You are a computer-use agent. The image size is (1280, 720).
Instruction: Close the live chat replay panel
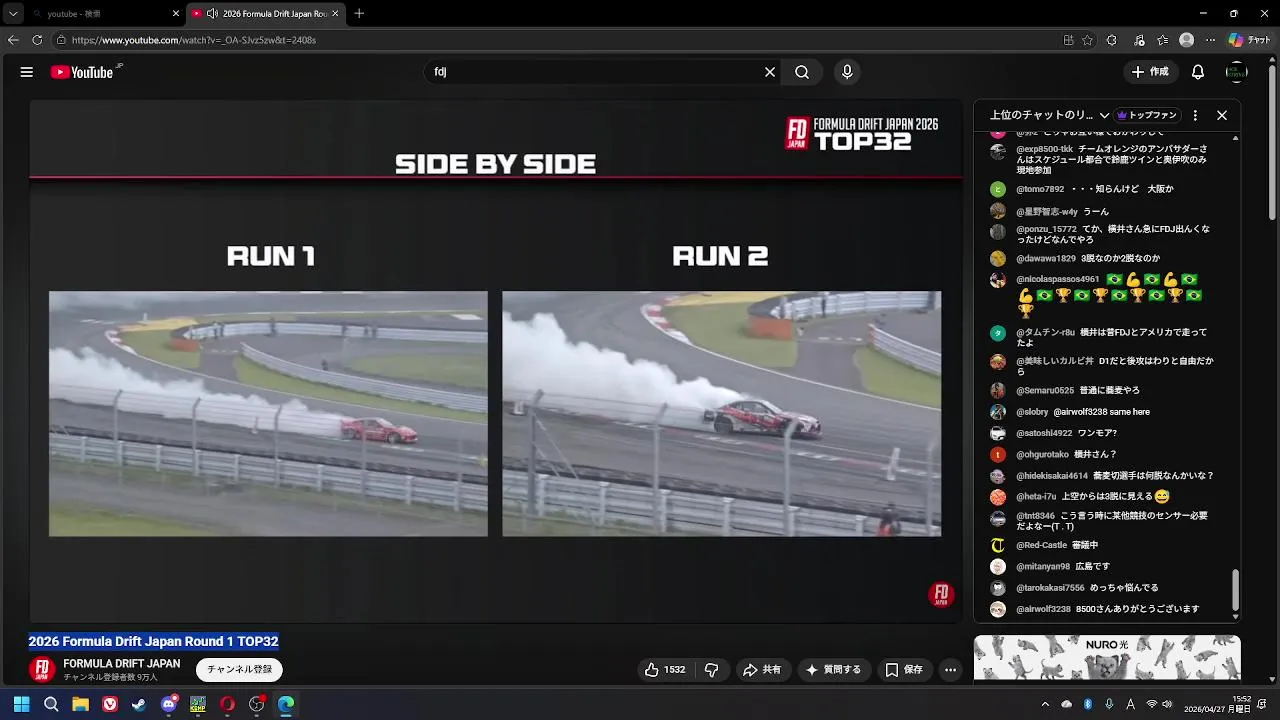pyautogui.click(x=1222, y=115)
